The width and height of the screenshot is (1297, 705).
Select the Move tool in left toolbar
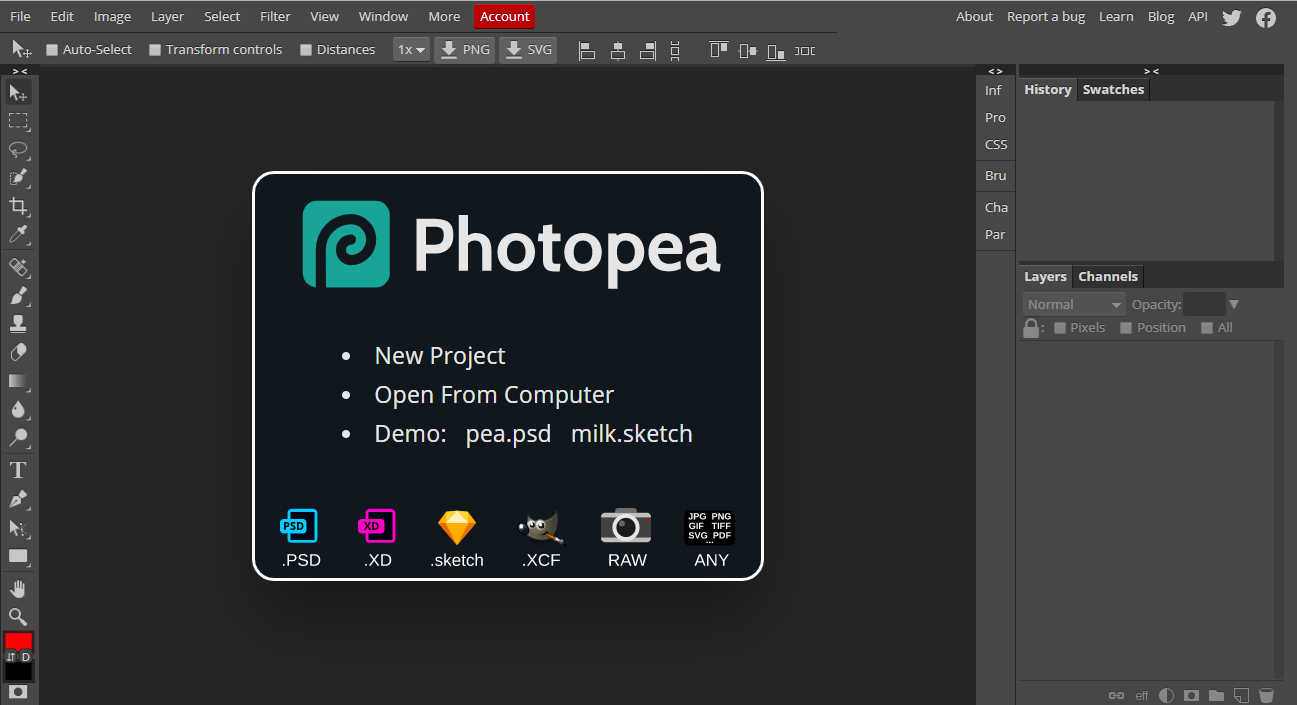(x=18, y=93)
